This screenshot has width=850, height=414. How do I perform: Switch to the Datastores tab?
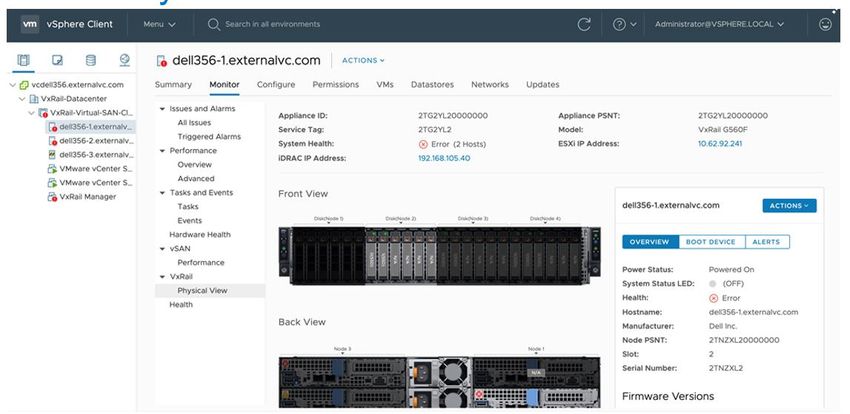coord(432,85)
